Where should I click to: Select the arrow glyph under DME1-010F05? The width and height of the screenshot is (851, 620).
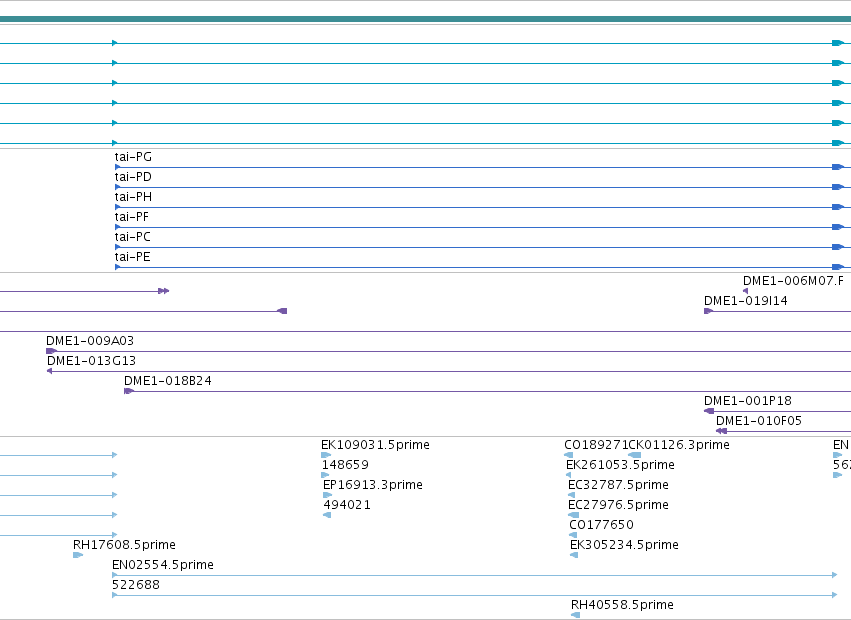[721, 431]
